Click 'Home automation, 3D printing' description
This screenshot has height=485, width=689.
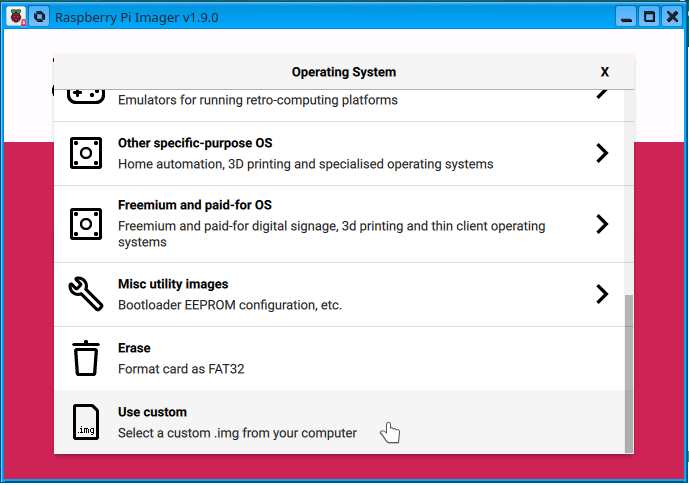305,164
